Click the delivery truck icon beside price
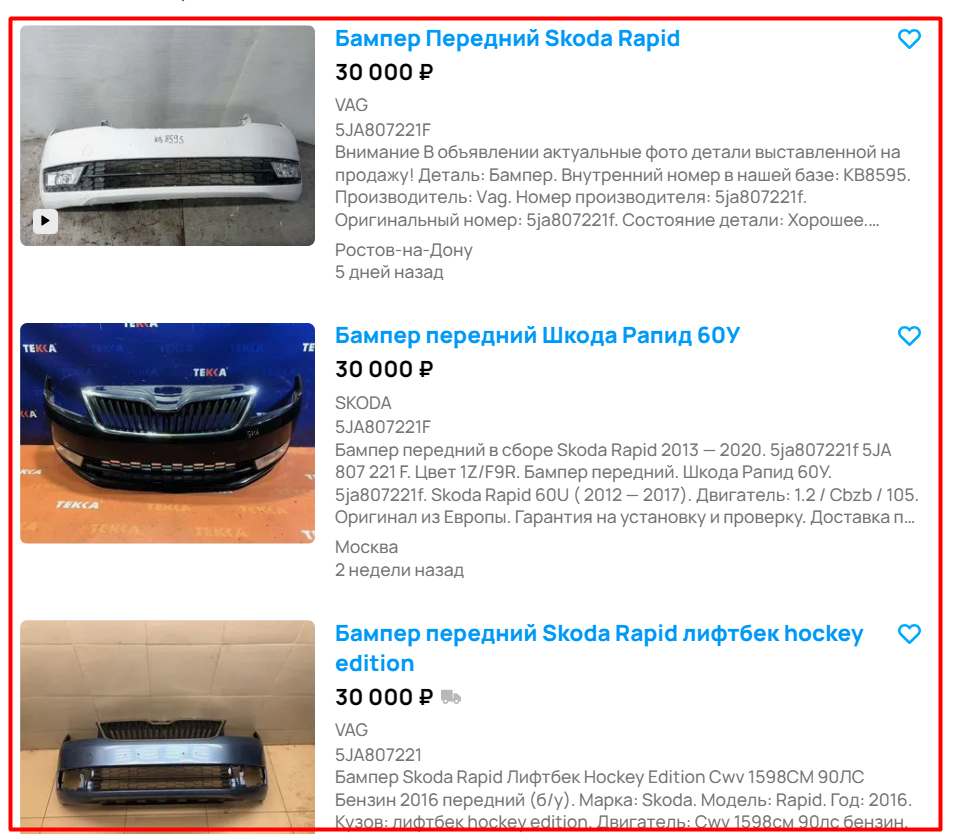This screenshot has height=834, width=960. [451, 697]
